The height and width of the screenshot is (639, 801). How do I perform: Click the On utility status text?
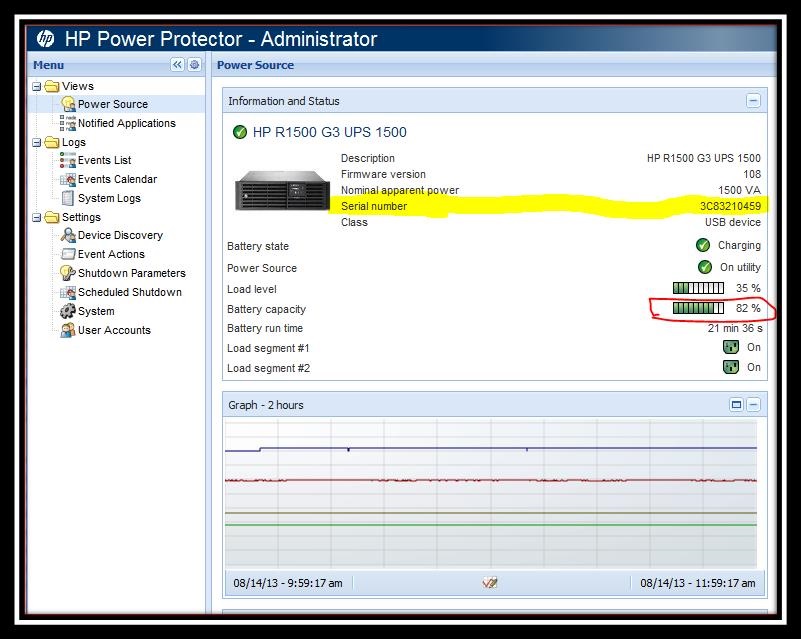tap(740, 267)
